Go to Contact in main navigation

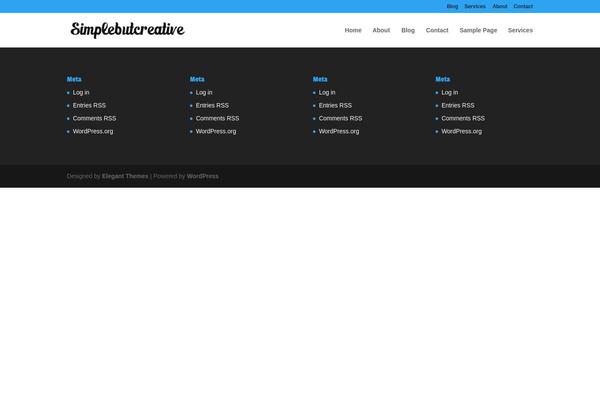437,30
